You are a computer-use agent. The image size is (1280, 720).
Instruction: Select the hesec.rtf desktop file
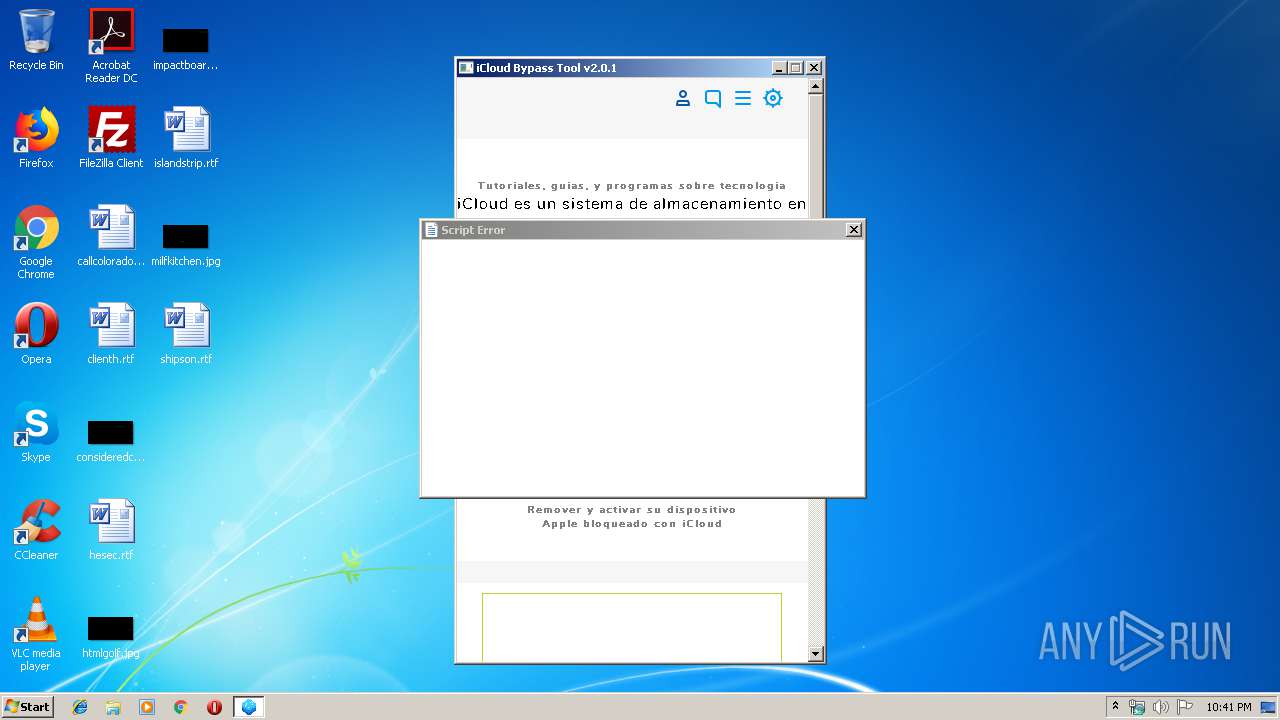[x=111, y=530]
